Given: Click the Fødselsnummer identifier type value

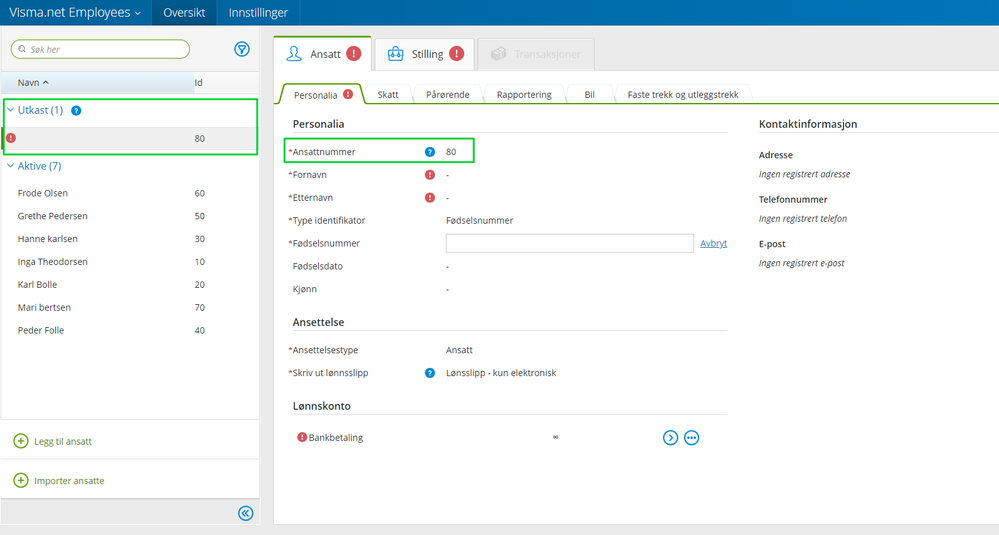Looking at the screenshot, I should (479, 220).
